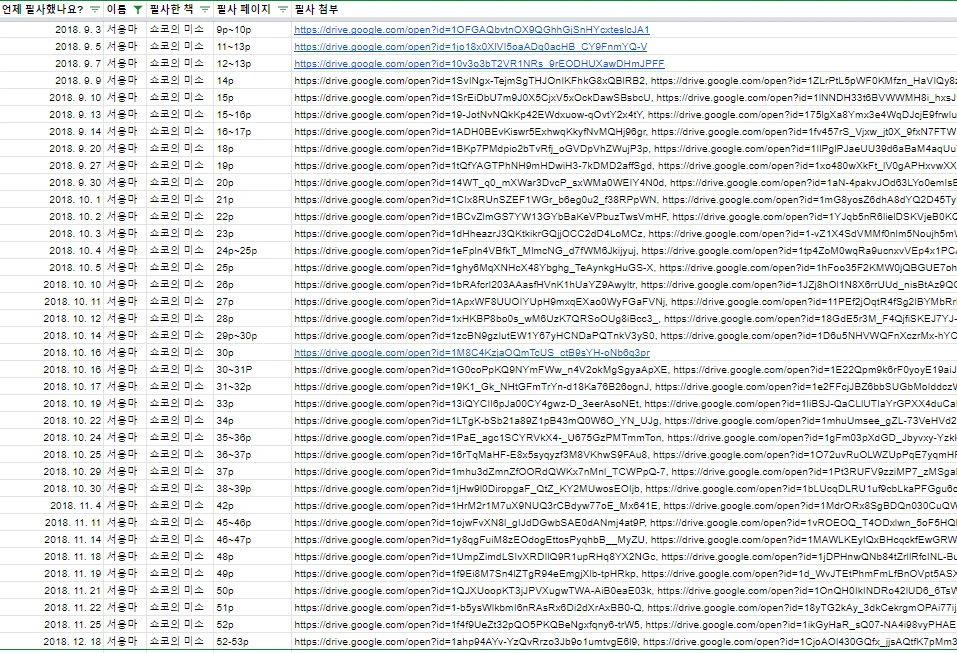Open active green filter on 이름 column
This screenshot has width=957, height=653.
pos(138,9)
